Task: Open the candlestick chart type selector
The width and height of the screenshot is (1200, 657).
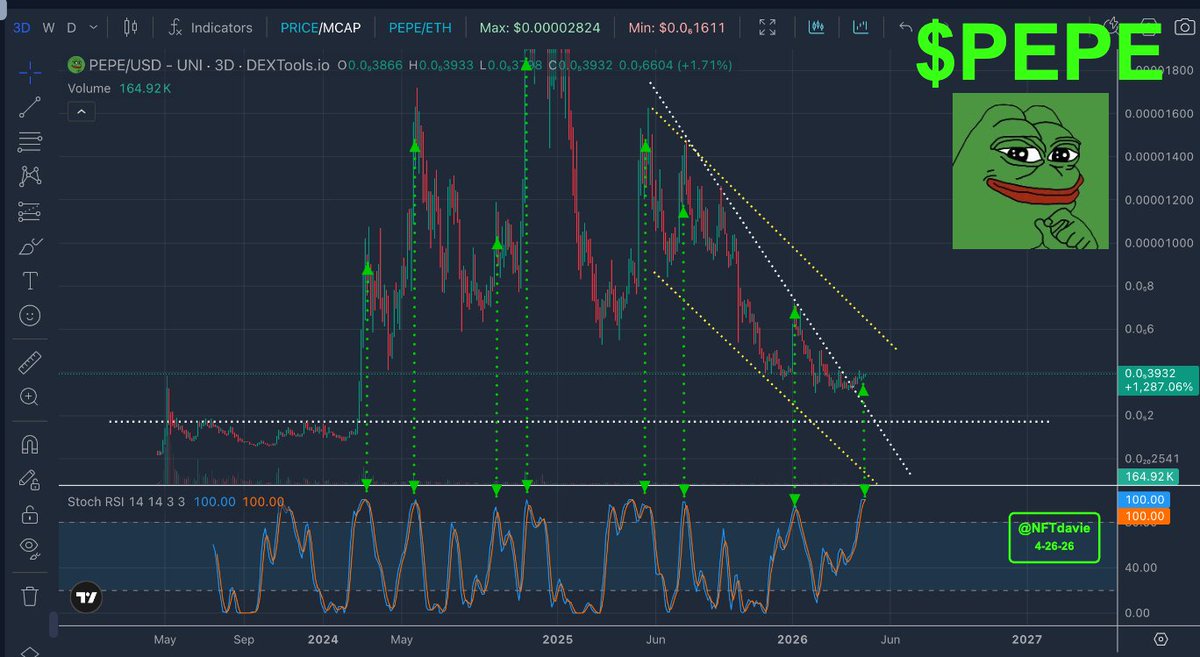Action: [131, 27]
